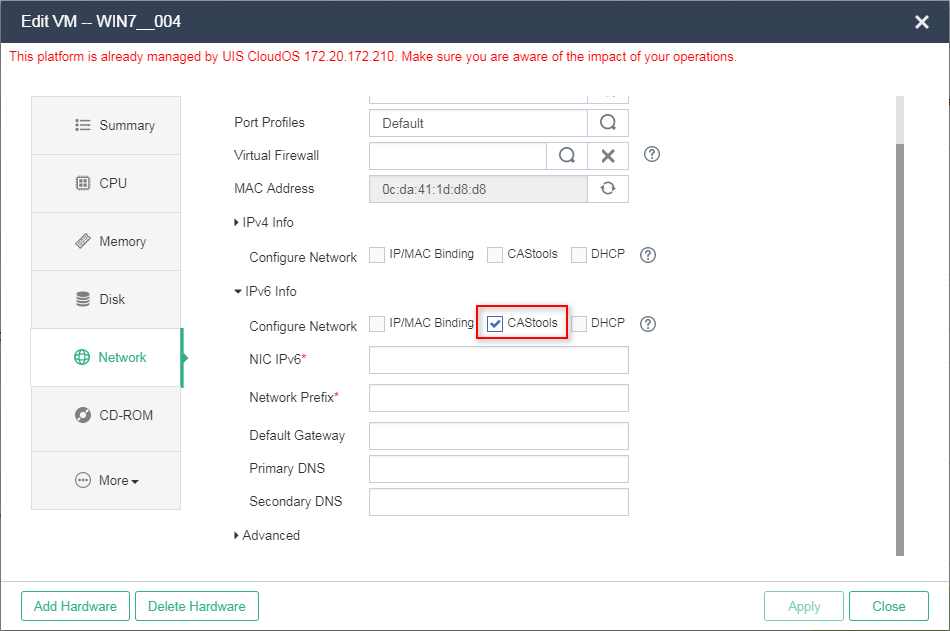Enable the IPv6 DHCP checkbox
This screenshot has height=631, width=950.
click(x=579, y=324)
